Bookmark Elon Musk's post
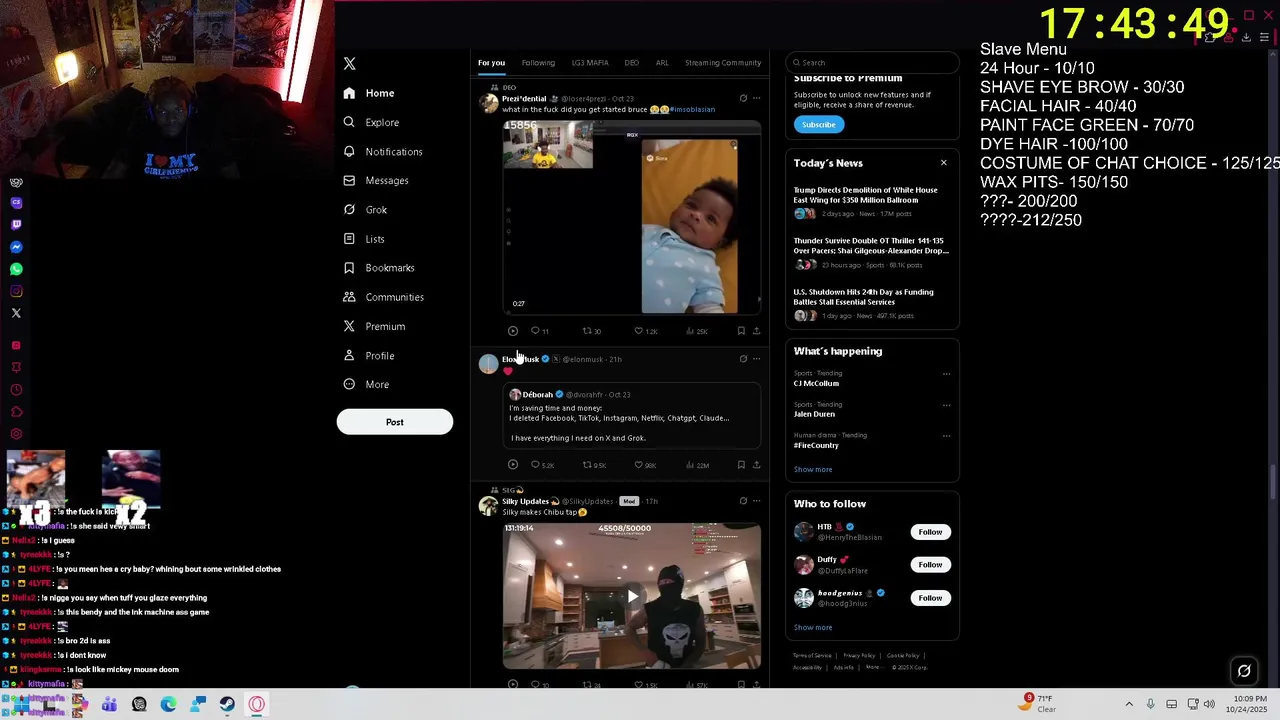1280x720 pixels. point(741,465)
